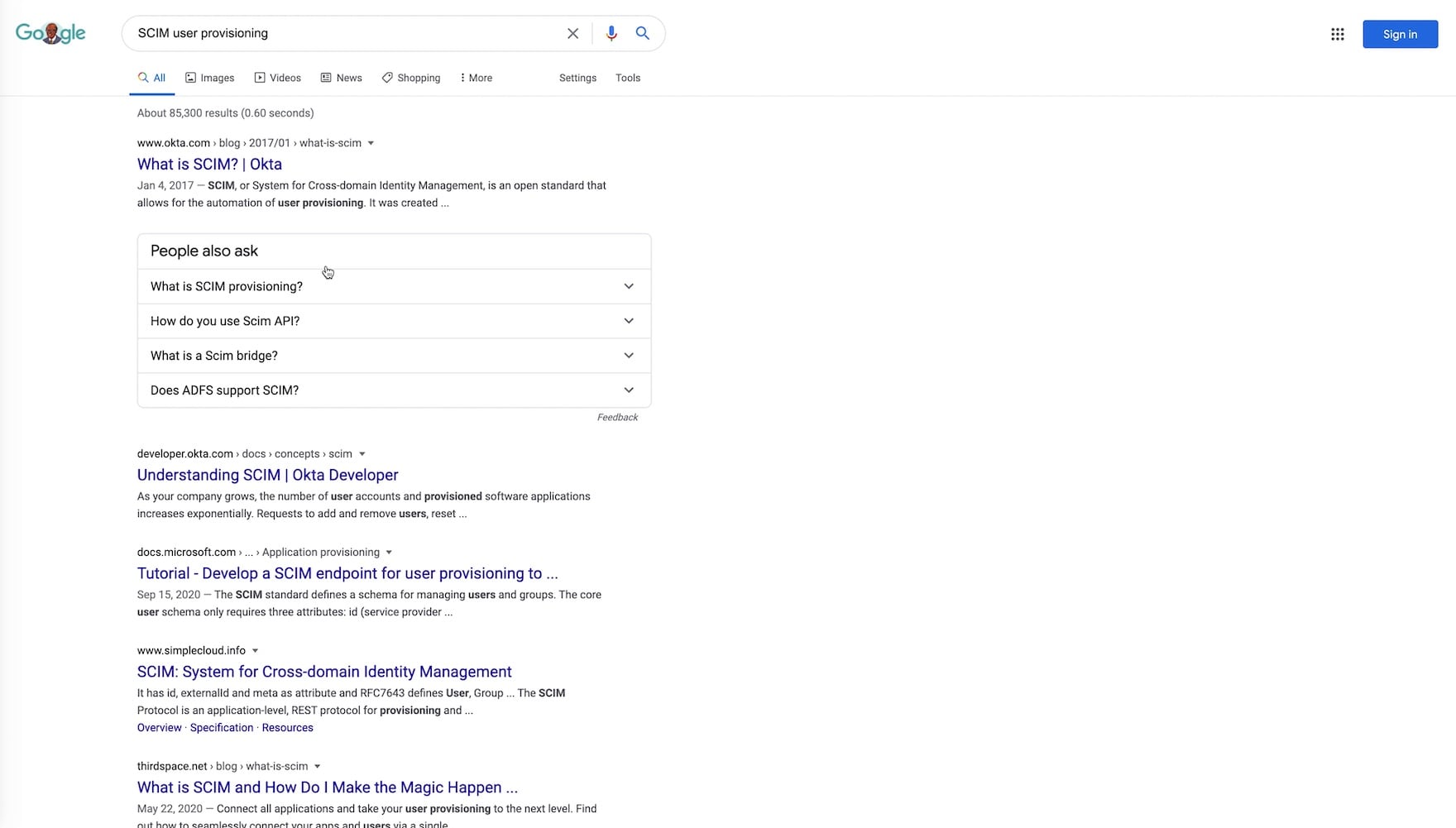Expand "How do you use Scim API?"

pyautogui.click(x=394, y=321)
